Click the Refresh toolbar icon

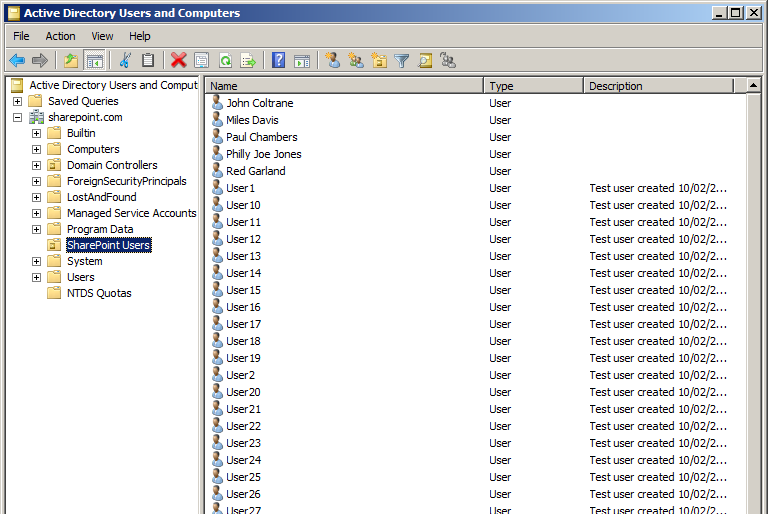(225, 60)
